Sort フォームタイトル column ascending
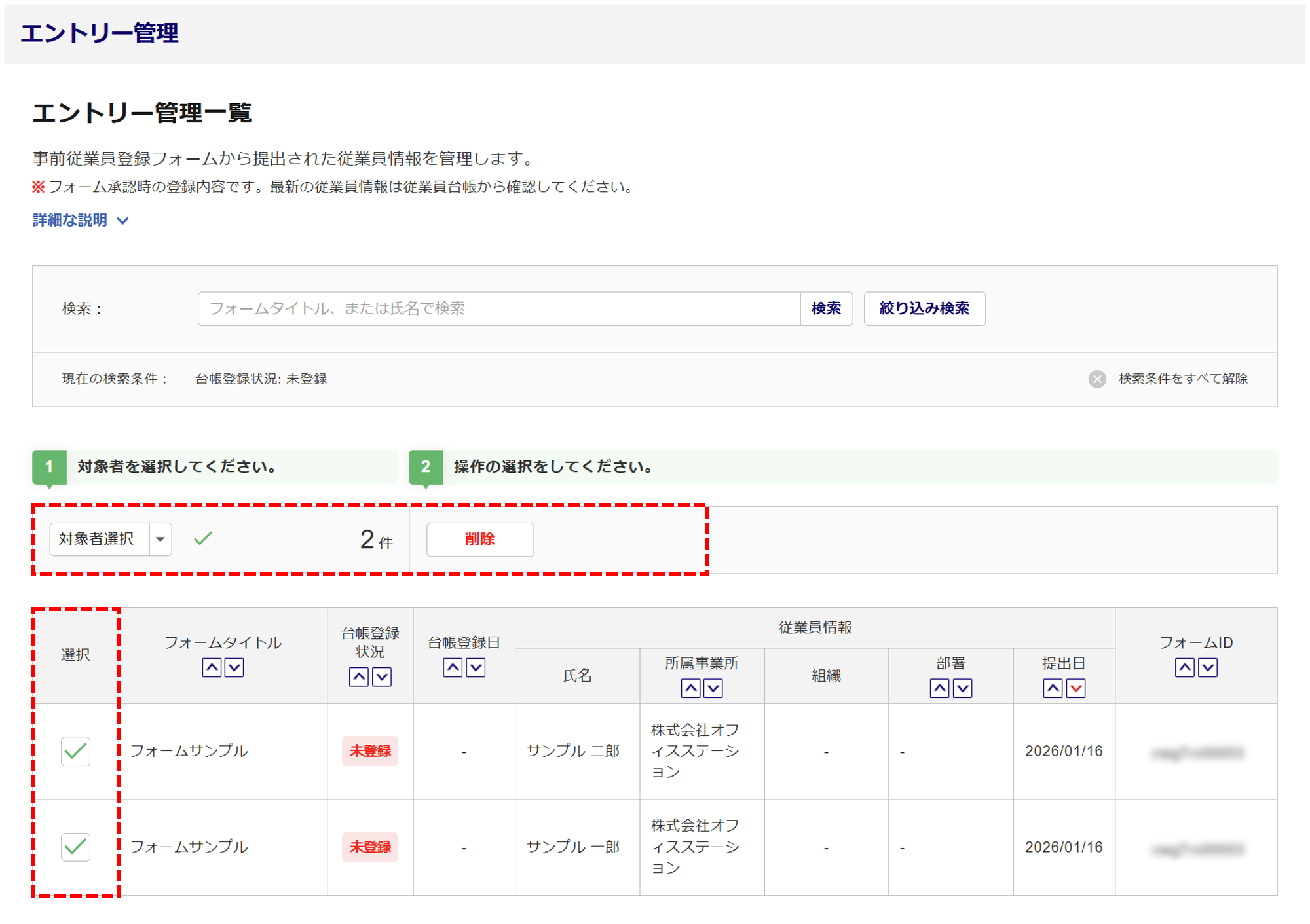The height and width of the screenshot is (924, 1310). click(211, 667)
